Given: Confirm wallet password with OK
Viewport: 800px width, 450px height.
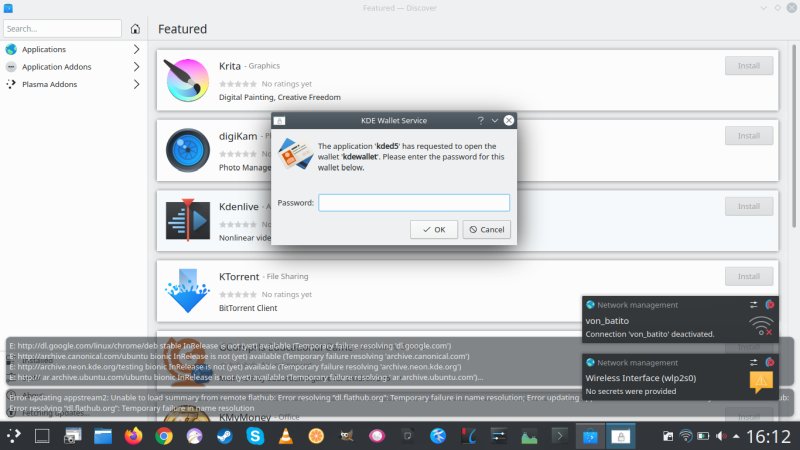Looking at the screenshot, I should pyautogui.click(x=434, y=230).
